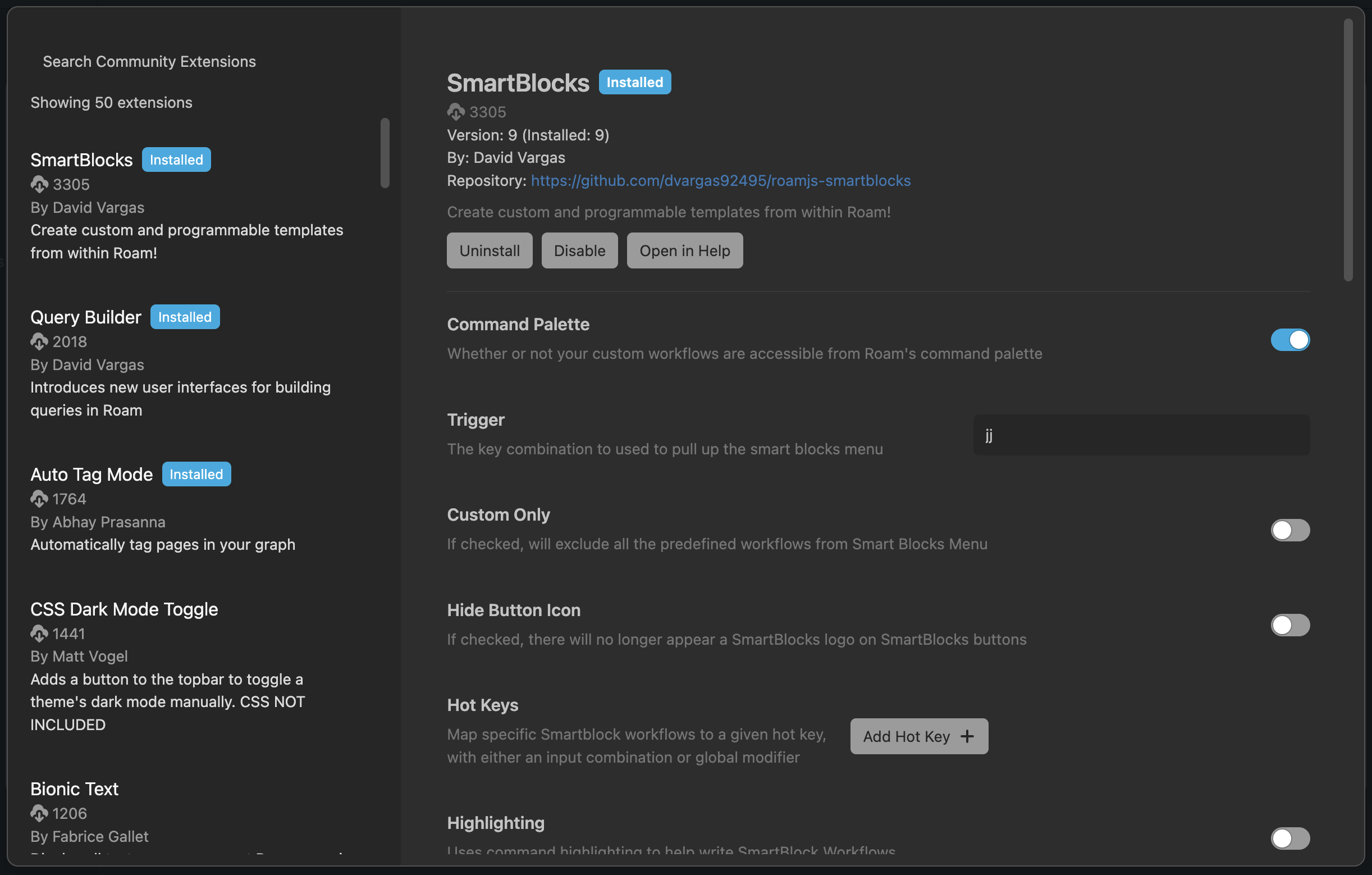Click the Uninstall button
The height and width of the screenshot is (875, 1372).
click(489, 250)
